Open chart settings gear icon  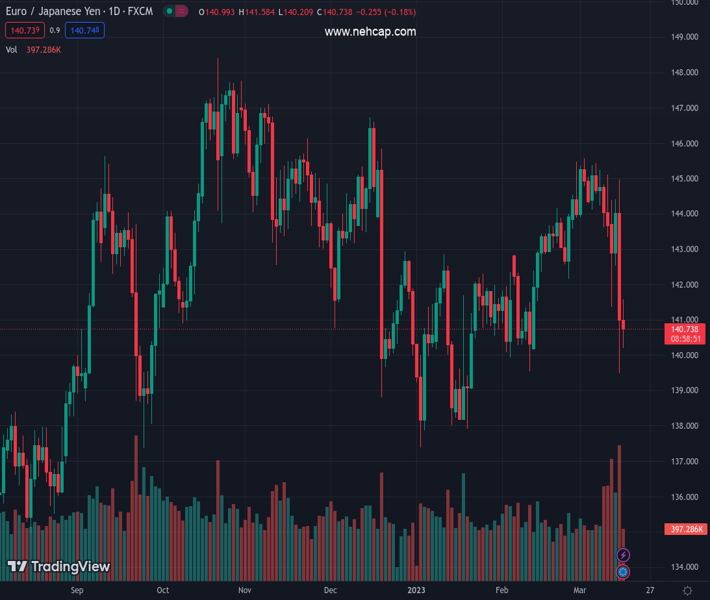[688, 591]
